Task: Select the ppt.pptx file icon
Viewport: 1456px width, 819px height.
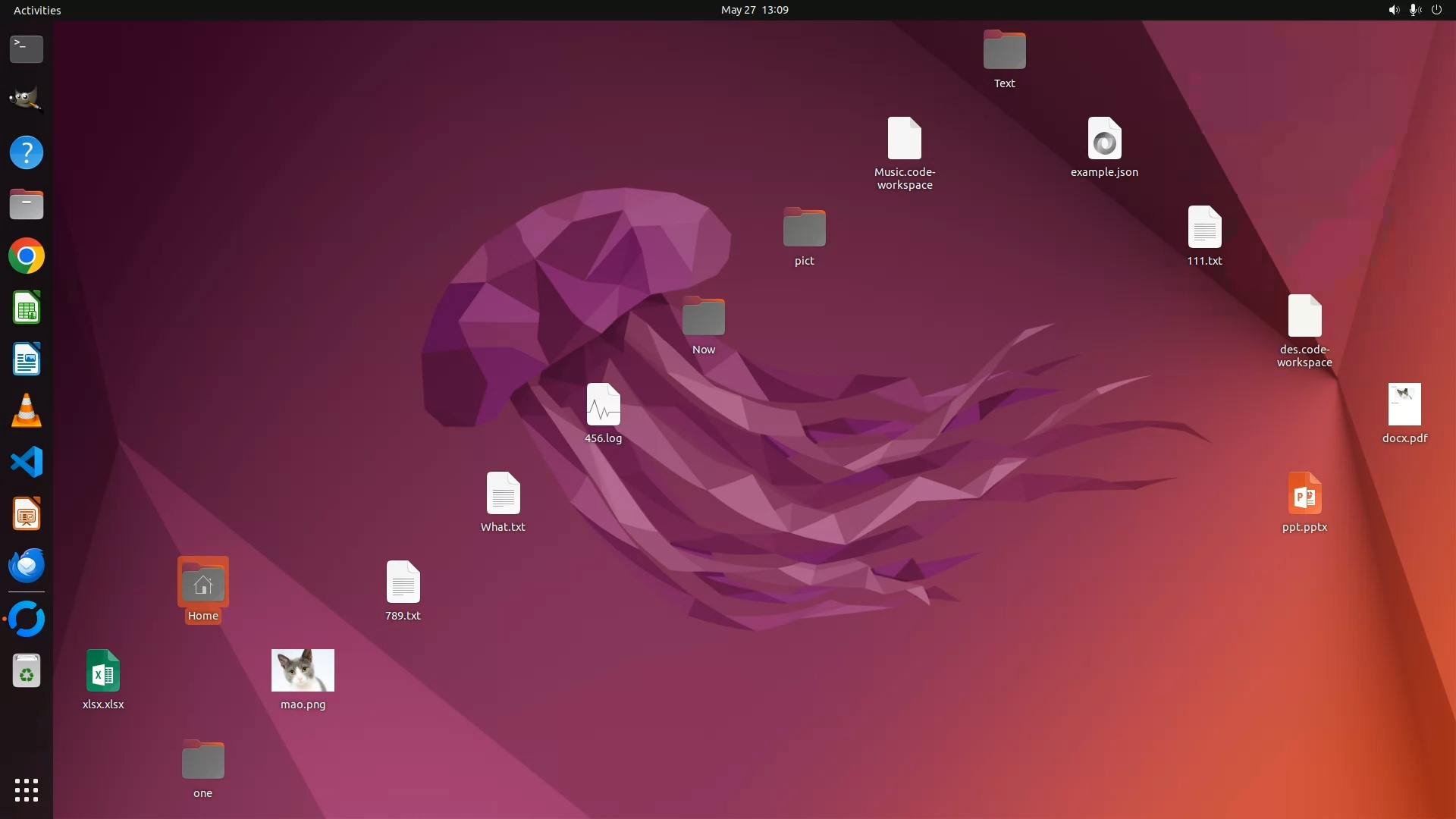Action: (1304, 494)
